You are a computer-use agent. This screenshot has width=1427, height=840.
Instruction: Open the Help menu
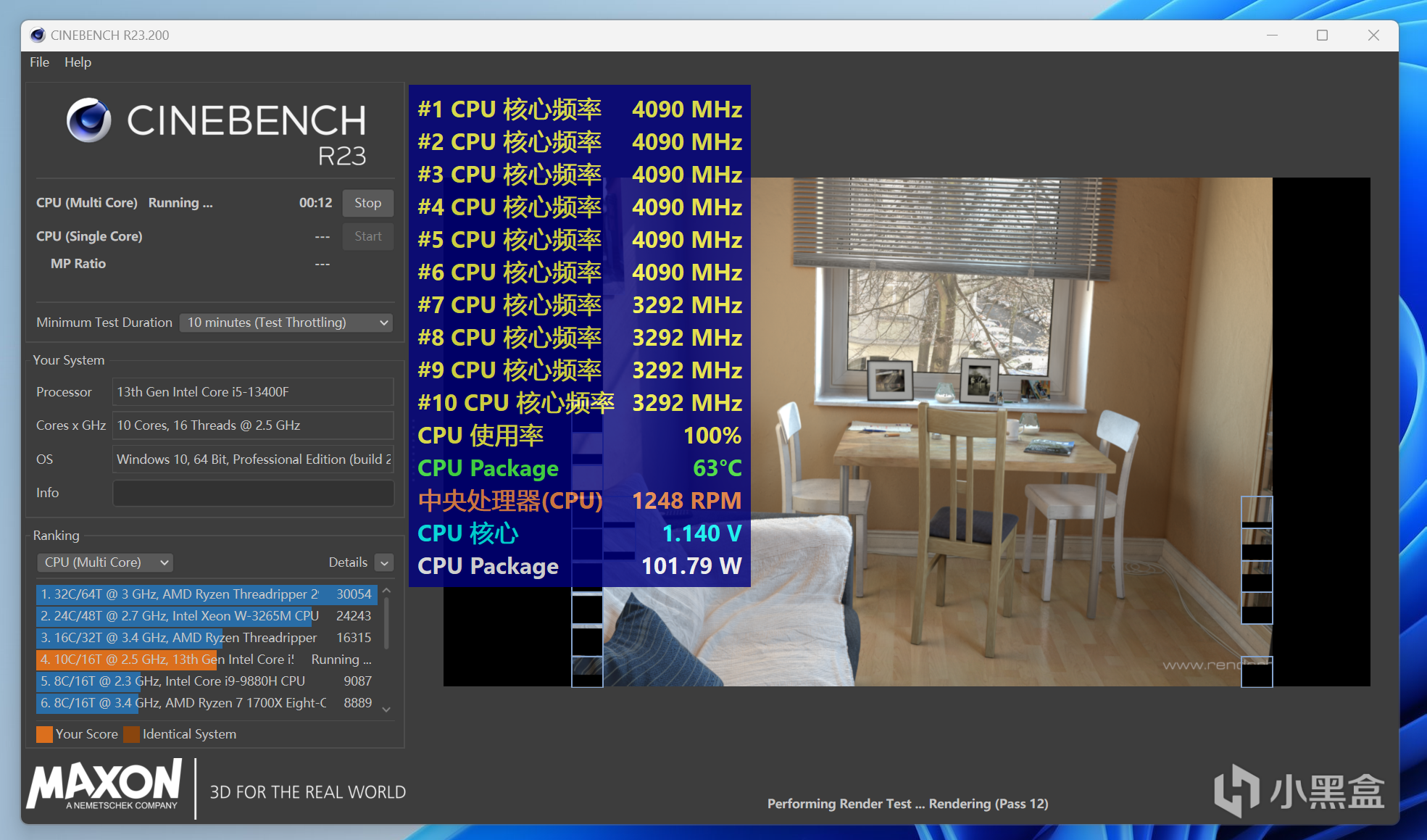78,62
